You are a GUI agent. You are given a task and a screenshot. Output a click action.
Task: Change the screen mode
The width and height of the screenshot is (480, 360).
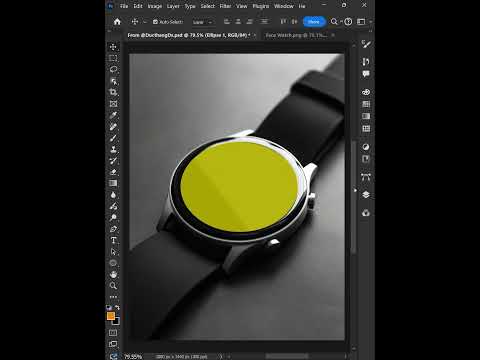(x=113, y=344)
